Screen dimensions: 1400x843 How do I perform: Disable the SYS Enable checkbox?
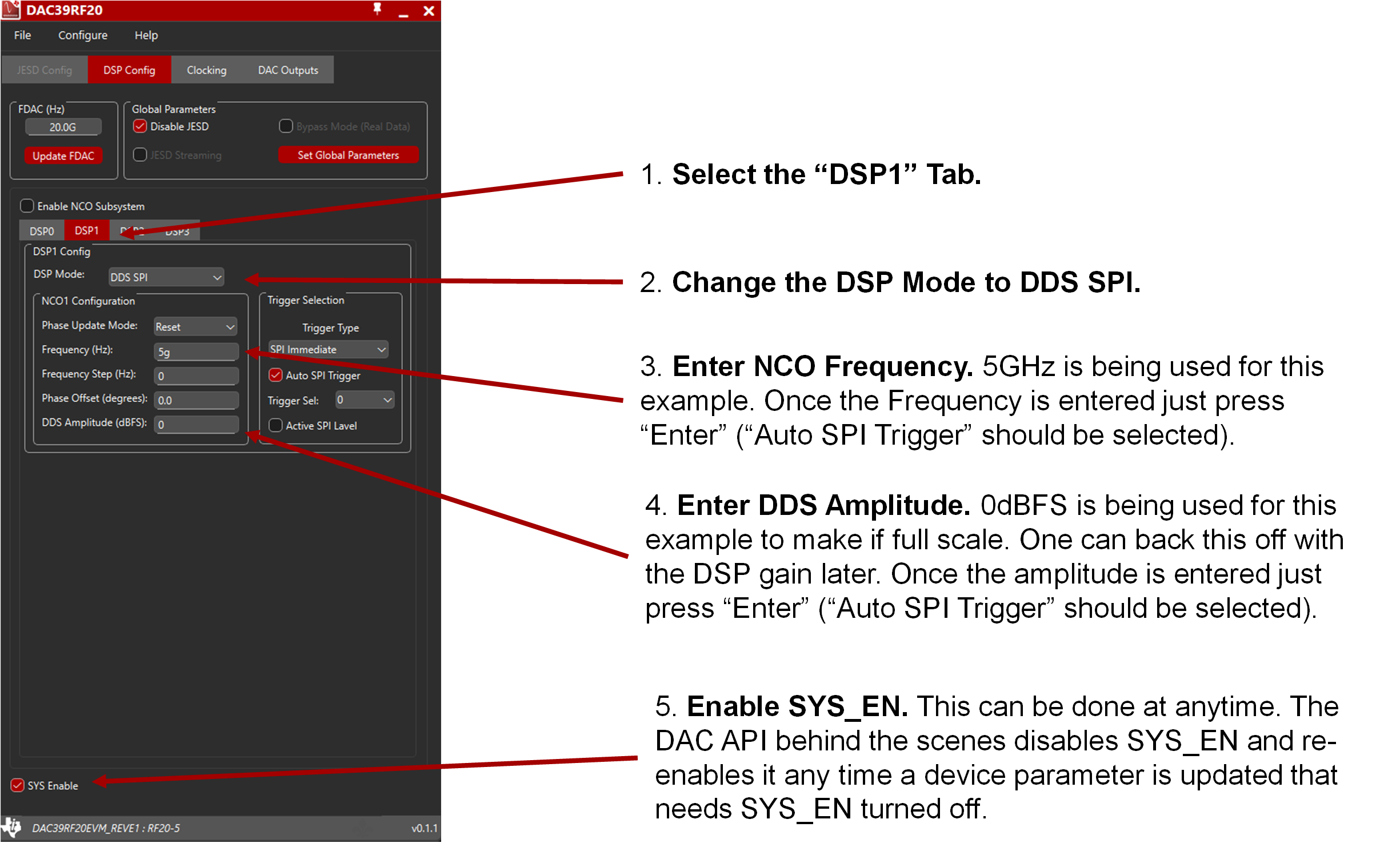[x=18, y=785]
